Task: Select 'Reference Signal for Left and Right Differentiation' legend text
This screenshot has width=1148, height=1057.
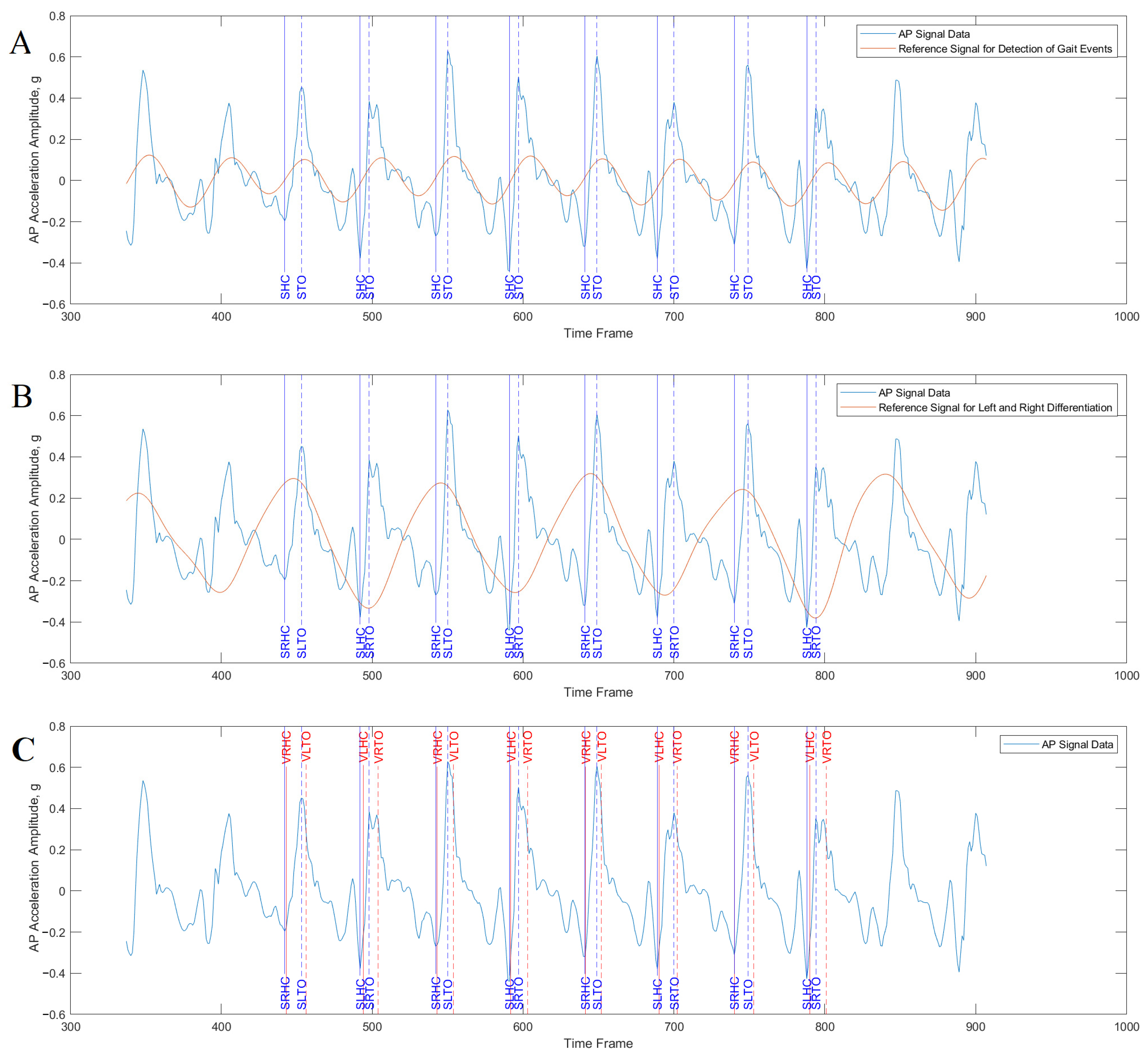Action: tap(995, 408)
